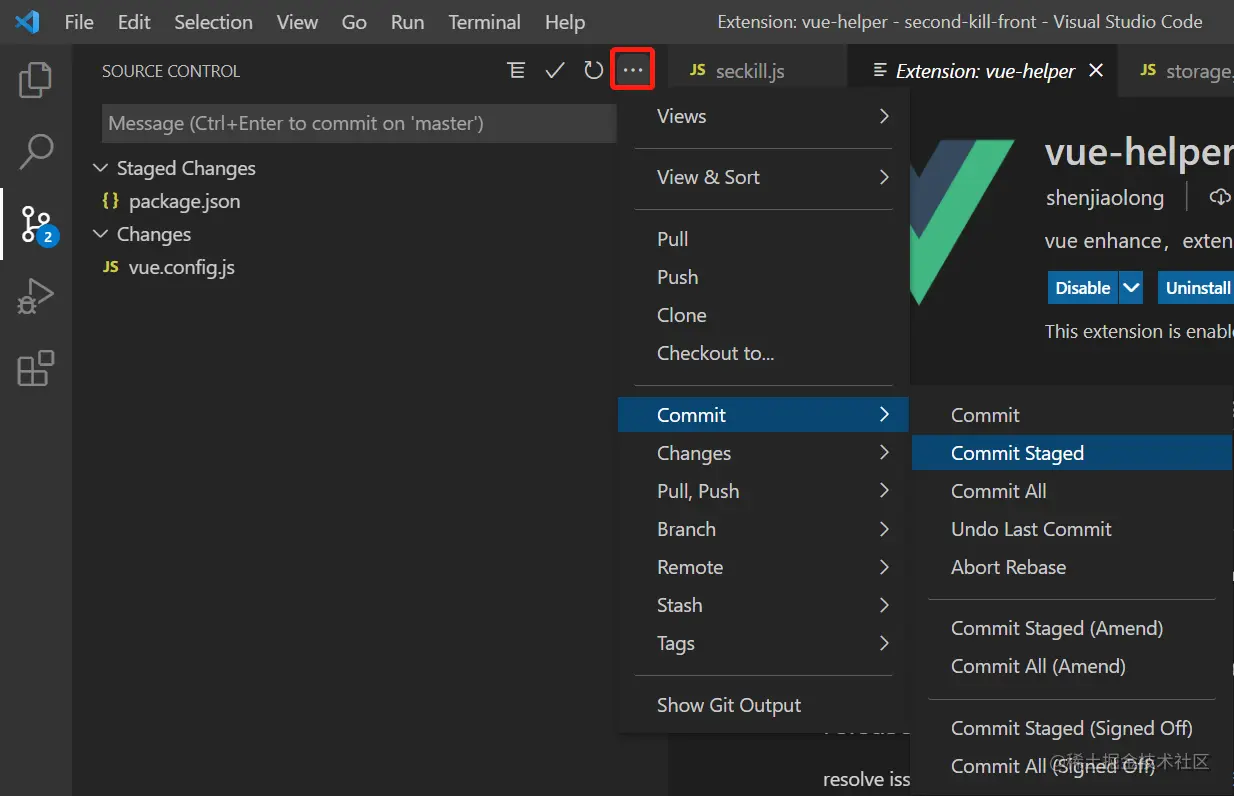
Task: Expand the Changes submenu in menu
Action: (x=764, y=453)
